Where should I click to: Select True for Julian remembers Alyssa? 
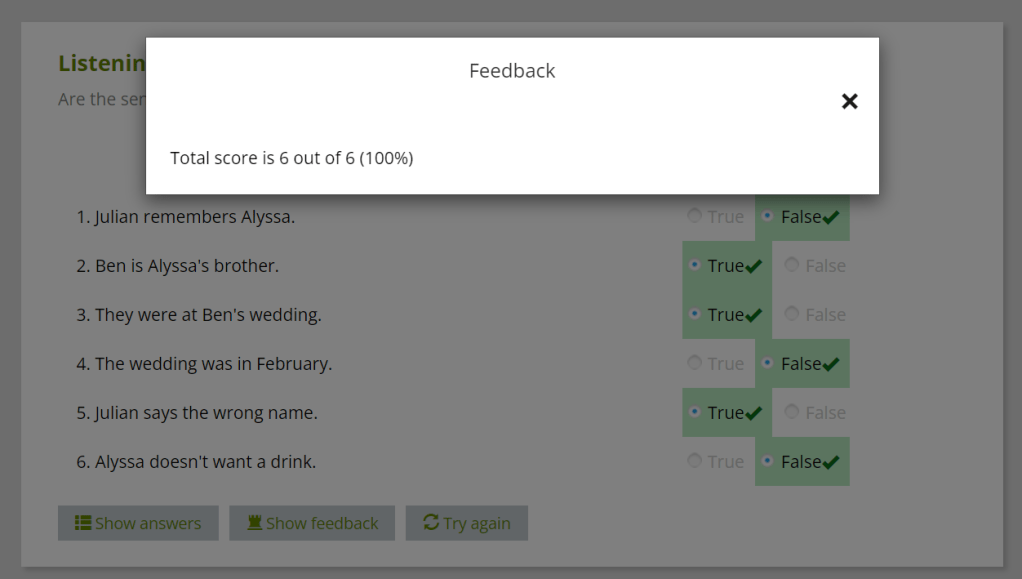point(695,216)
